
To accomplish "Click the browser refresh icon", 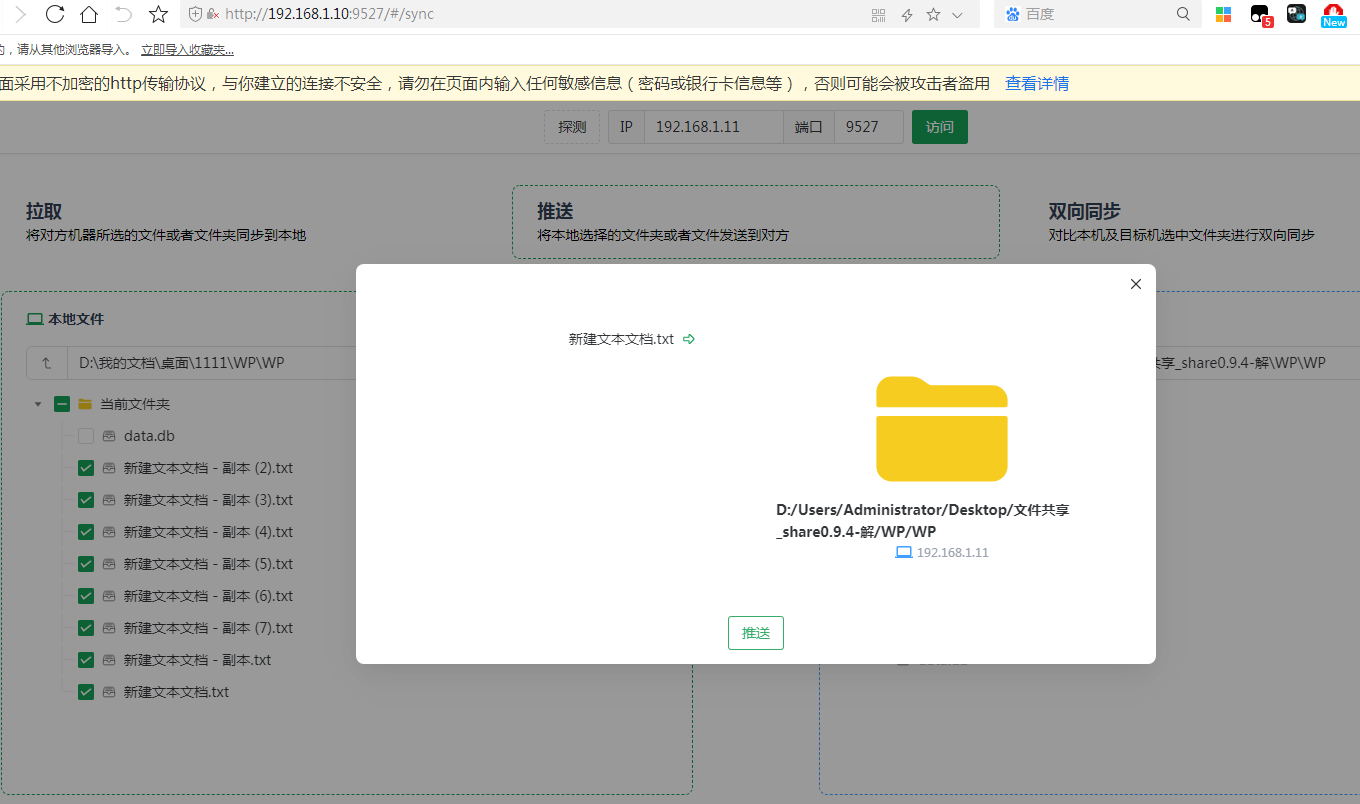I will pos(55,14).
